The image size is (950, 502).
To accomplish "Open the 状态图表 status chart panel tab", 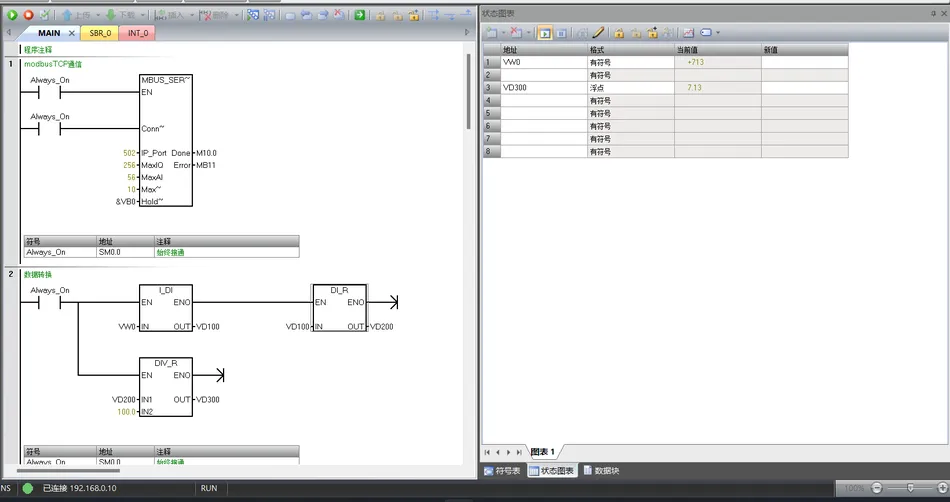I will click(551, 471).
